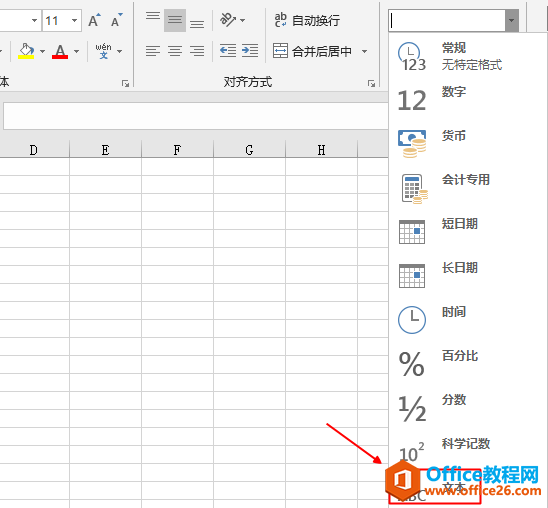548x508 pixels.
Task: Click the number format input box
Action: (x=447, y=21)
